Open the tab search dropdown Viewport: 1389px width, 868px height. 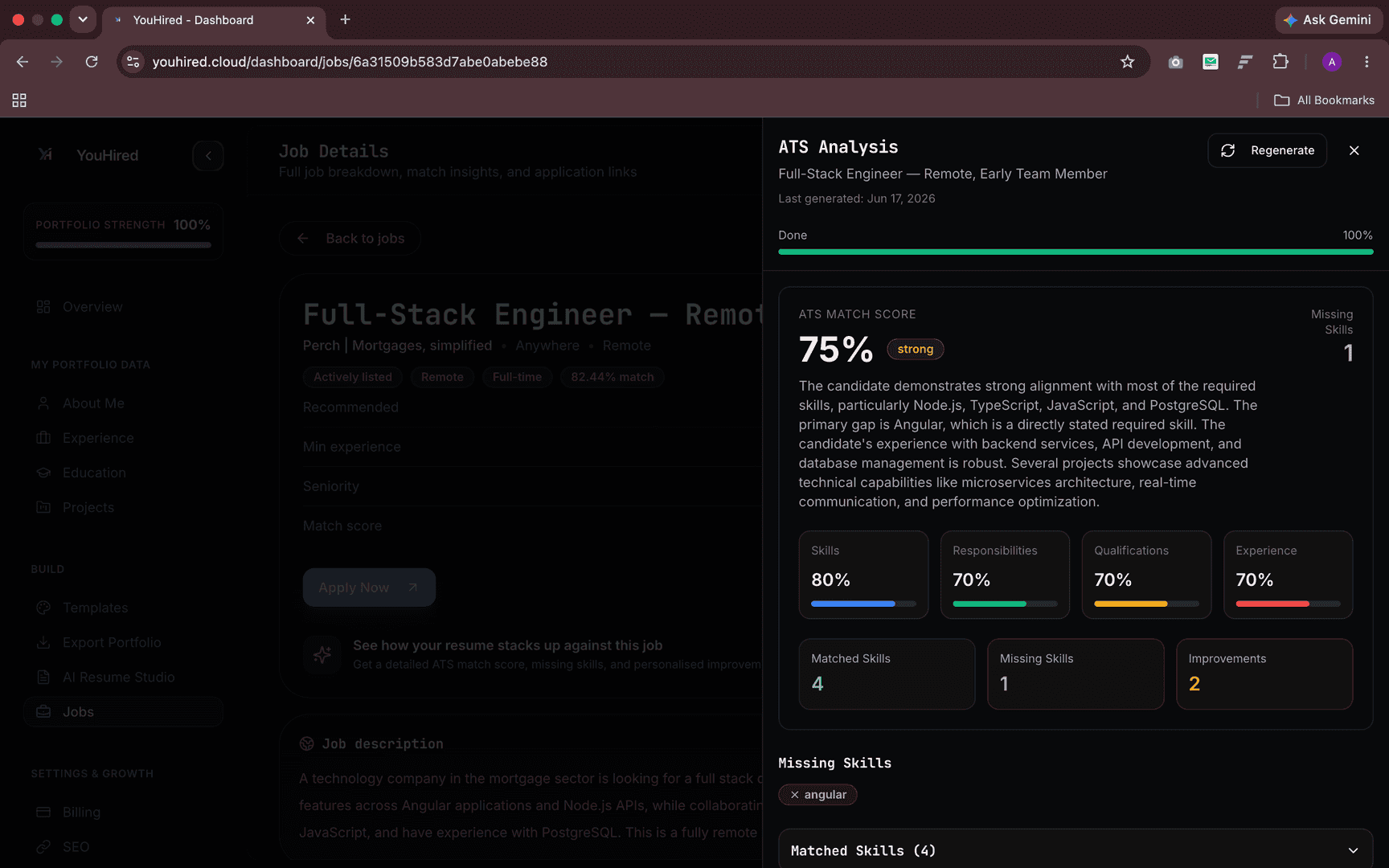82,19
